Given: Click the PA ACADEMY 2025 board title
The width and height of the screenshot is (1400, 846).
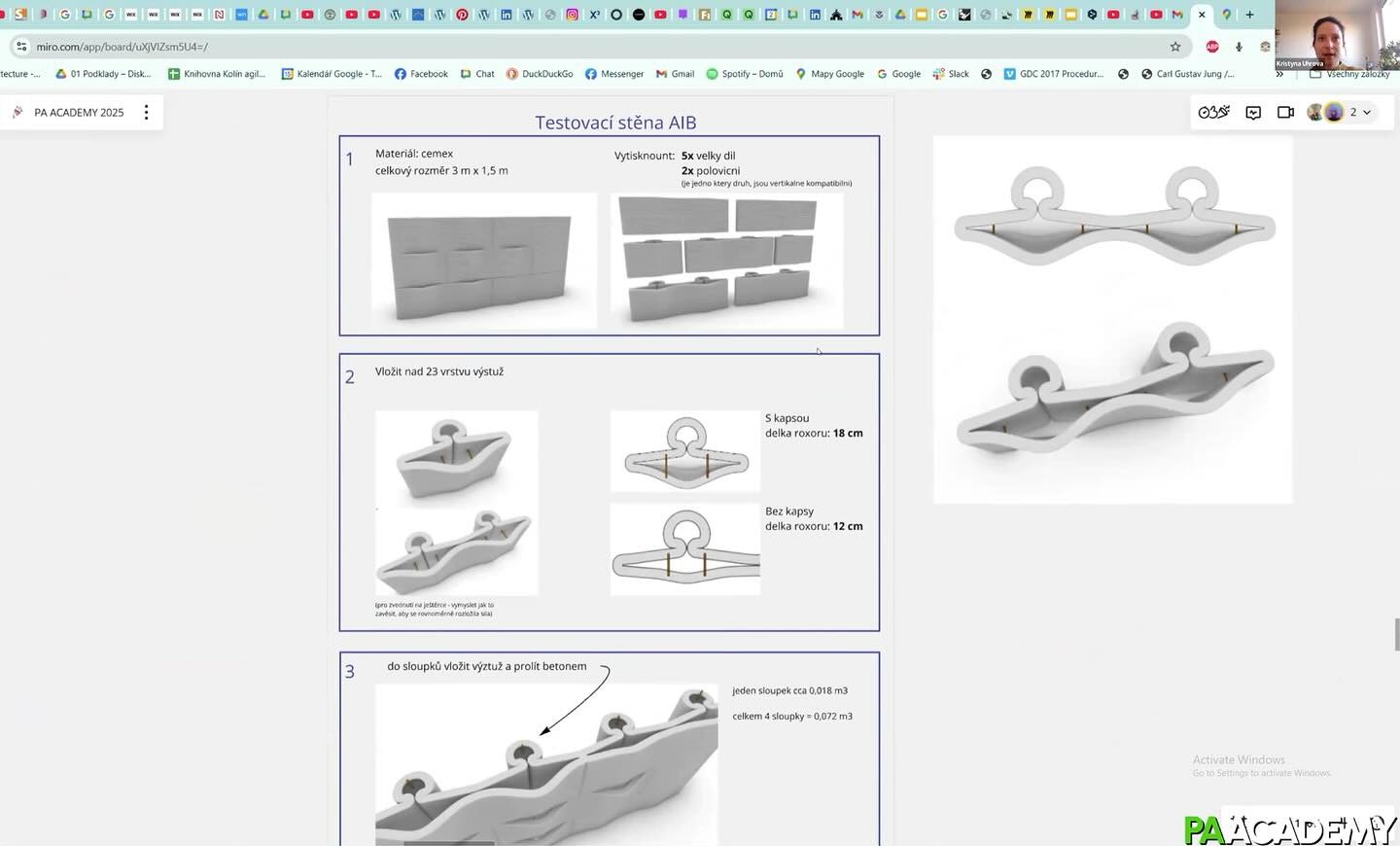Looking at the screenshot, I should (79, 113).
